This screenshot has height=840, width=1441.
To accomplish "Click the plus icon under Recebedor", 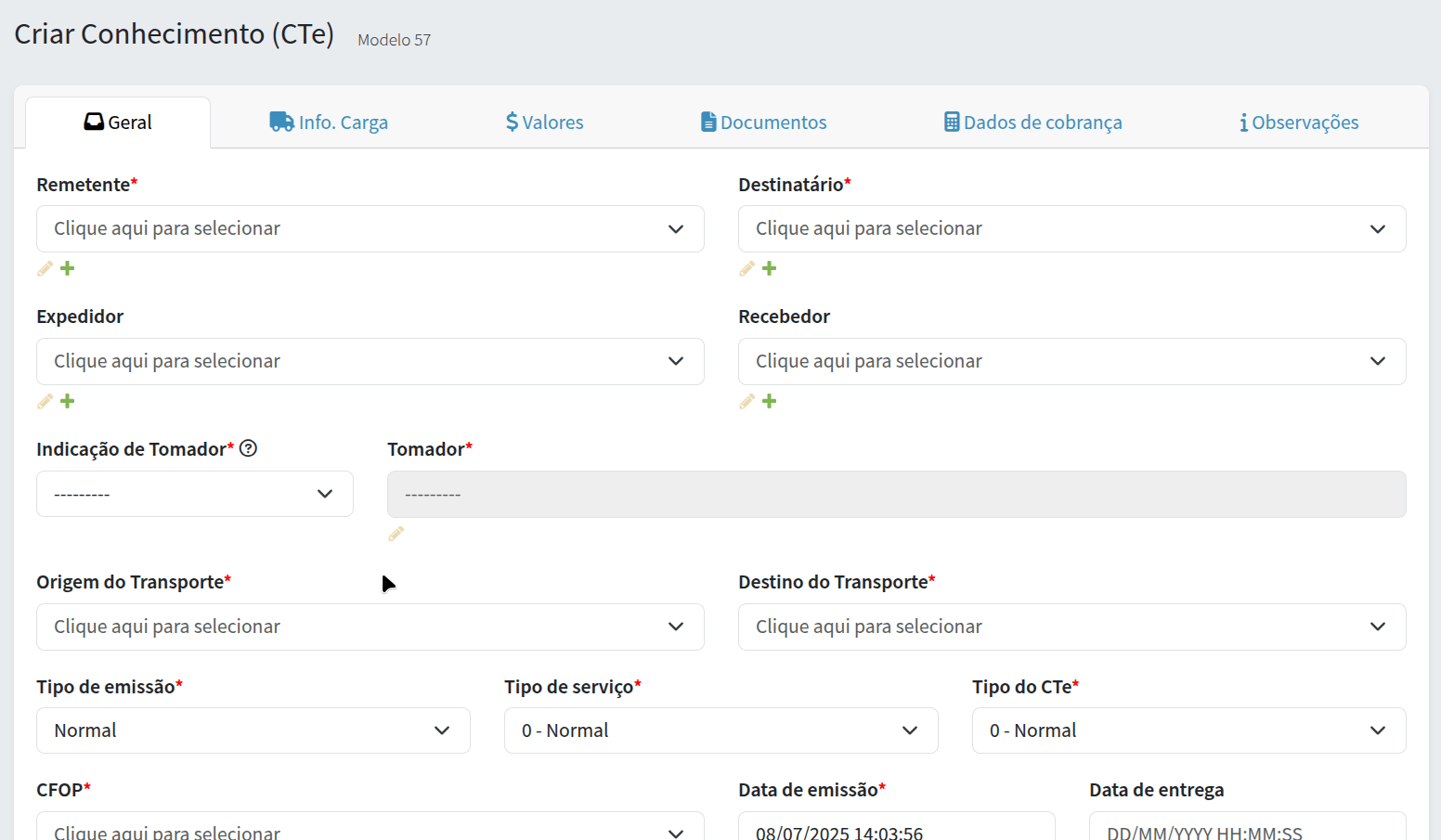I will (x=770, y=402).
